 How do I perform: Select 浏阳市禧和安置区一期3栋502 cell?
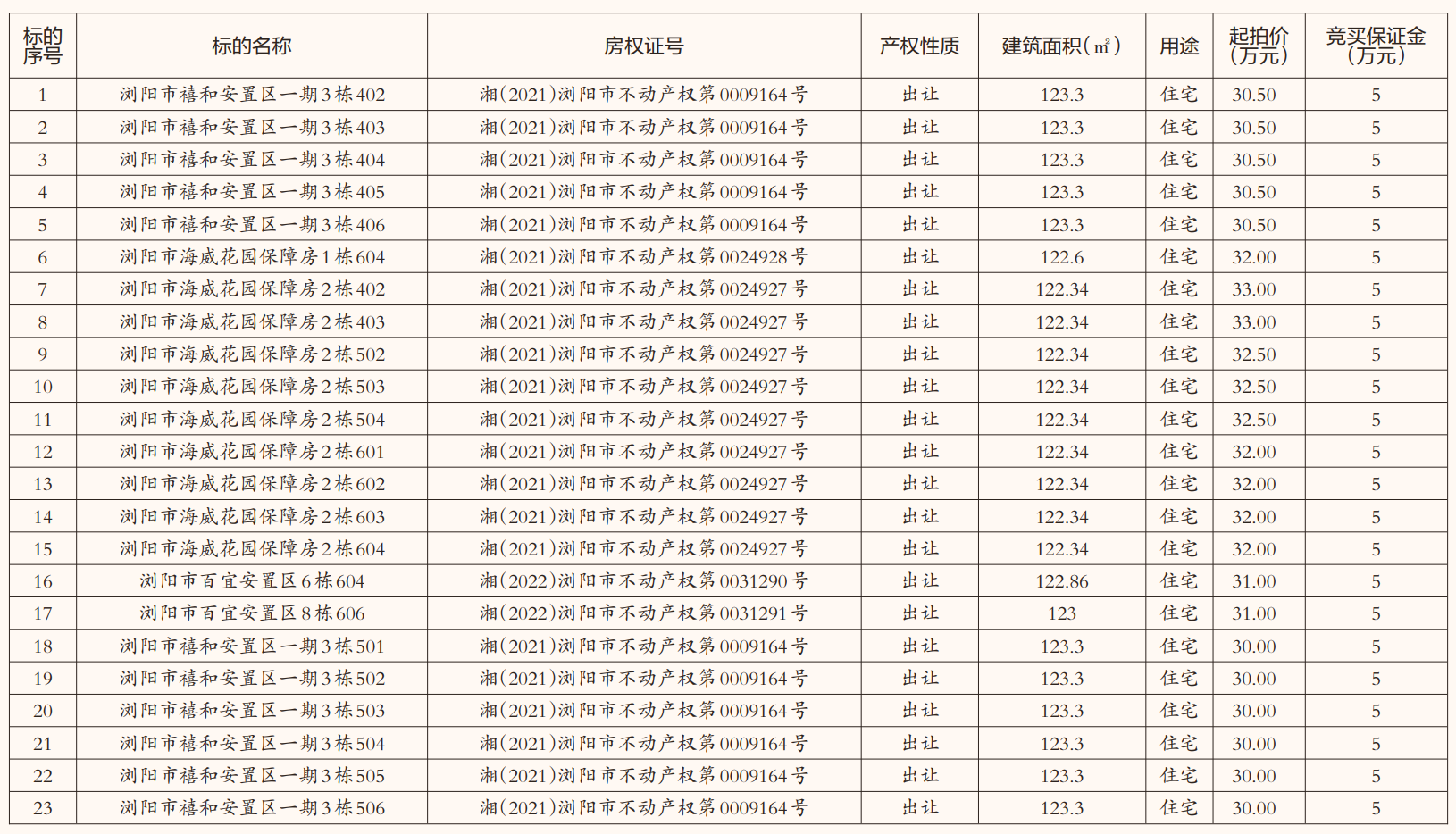point(252,679)
